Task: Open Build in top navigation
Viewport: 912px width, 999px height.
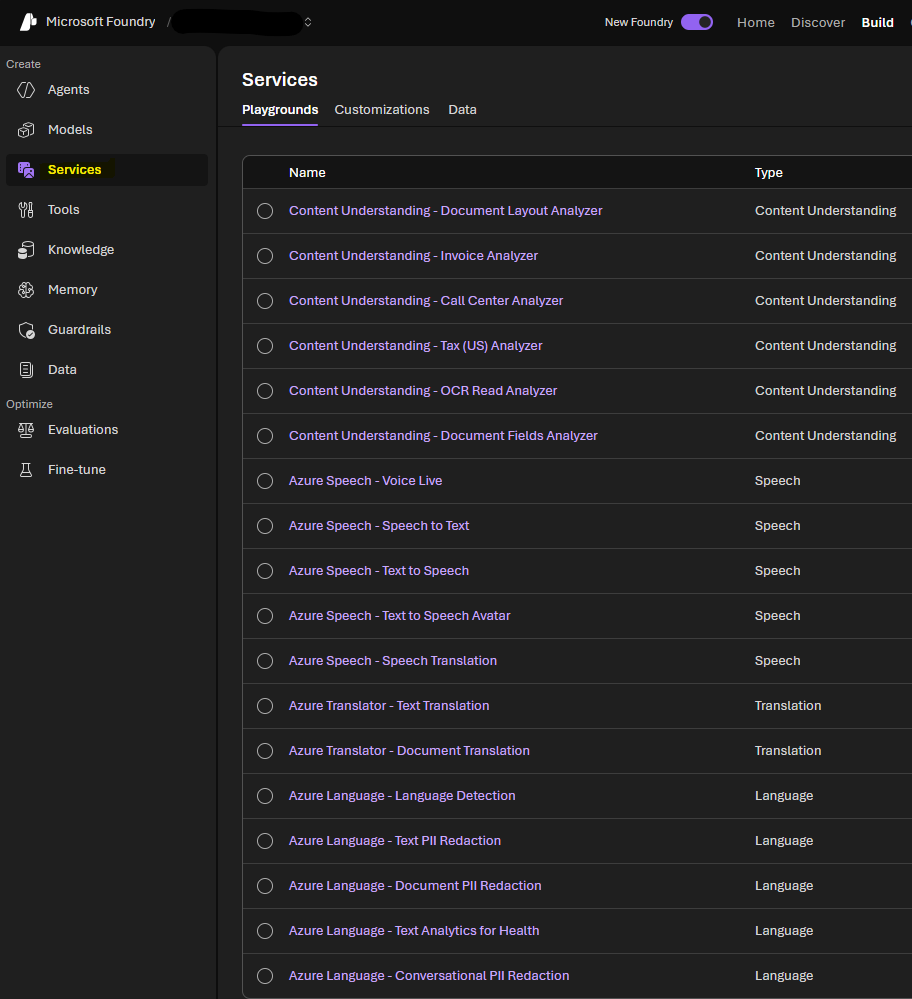Action: pos(877,22)
